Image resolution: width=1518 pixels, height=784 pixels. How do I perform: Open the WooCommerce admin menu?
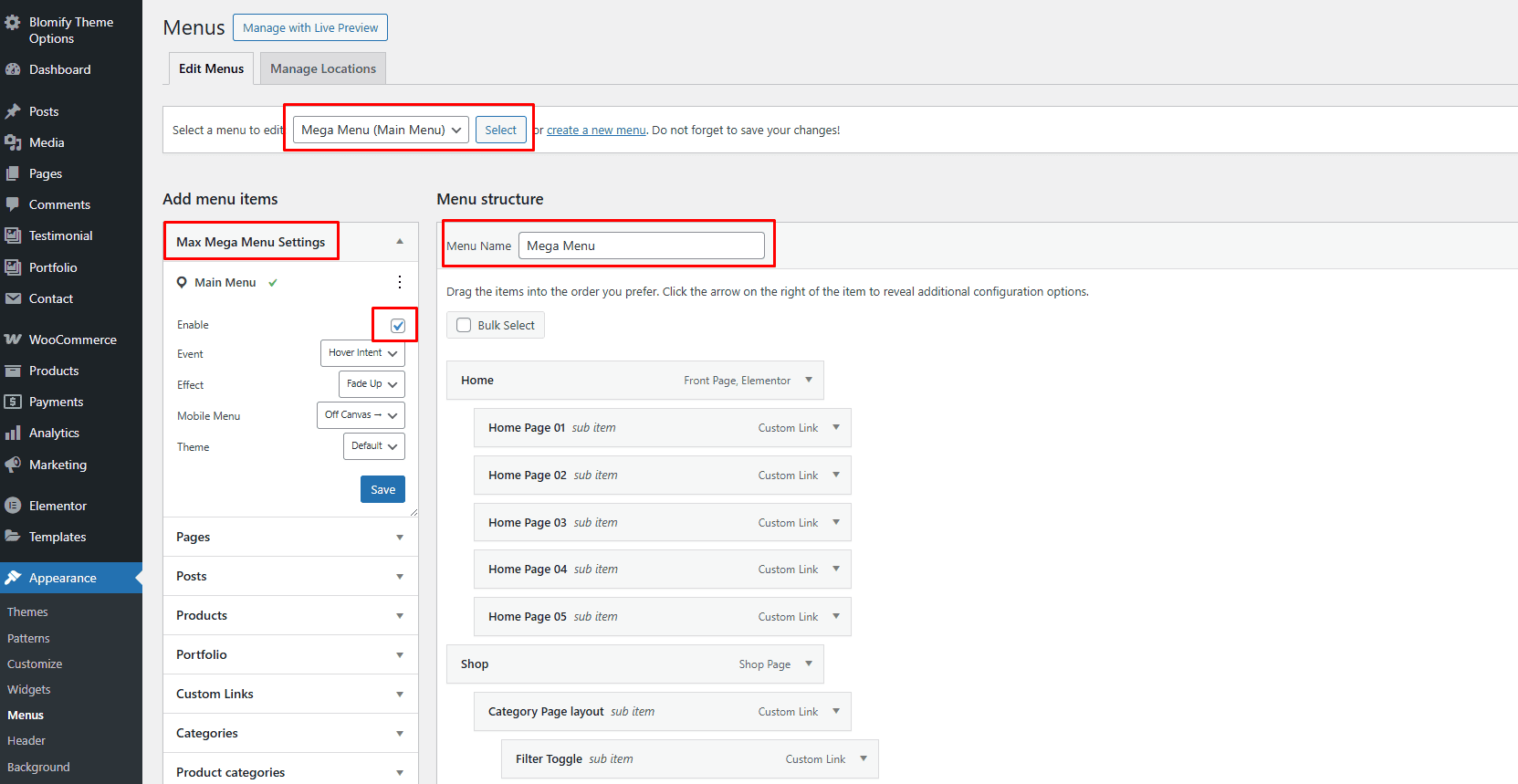[x=71, y=340]
